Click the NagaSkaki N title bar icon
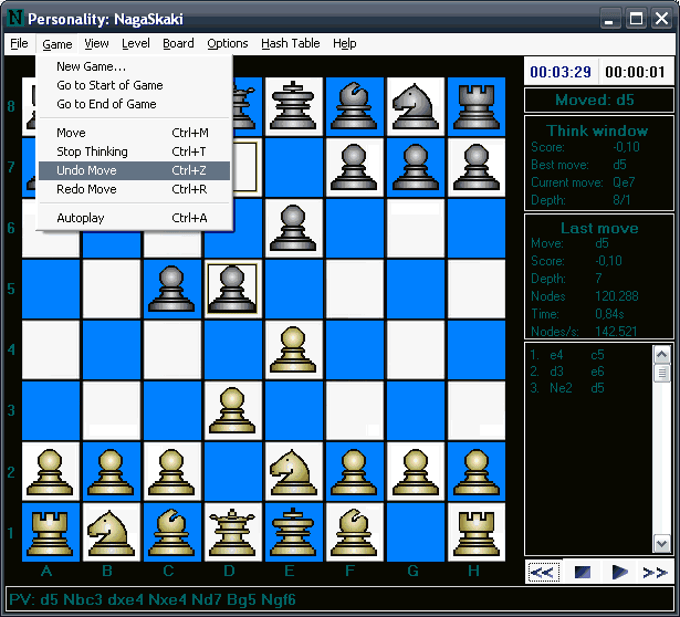The image size is (680, 617). (15, 18)
